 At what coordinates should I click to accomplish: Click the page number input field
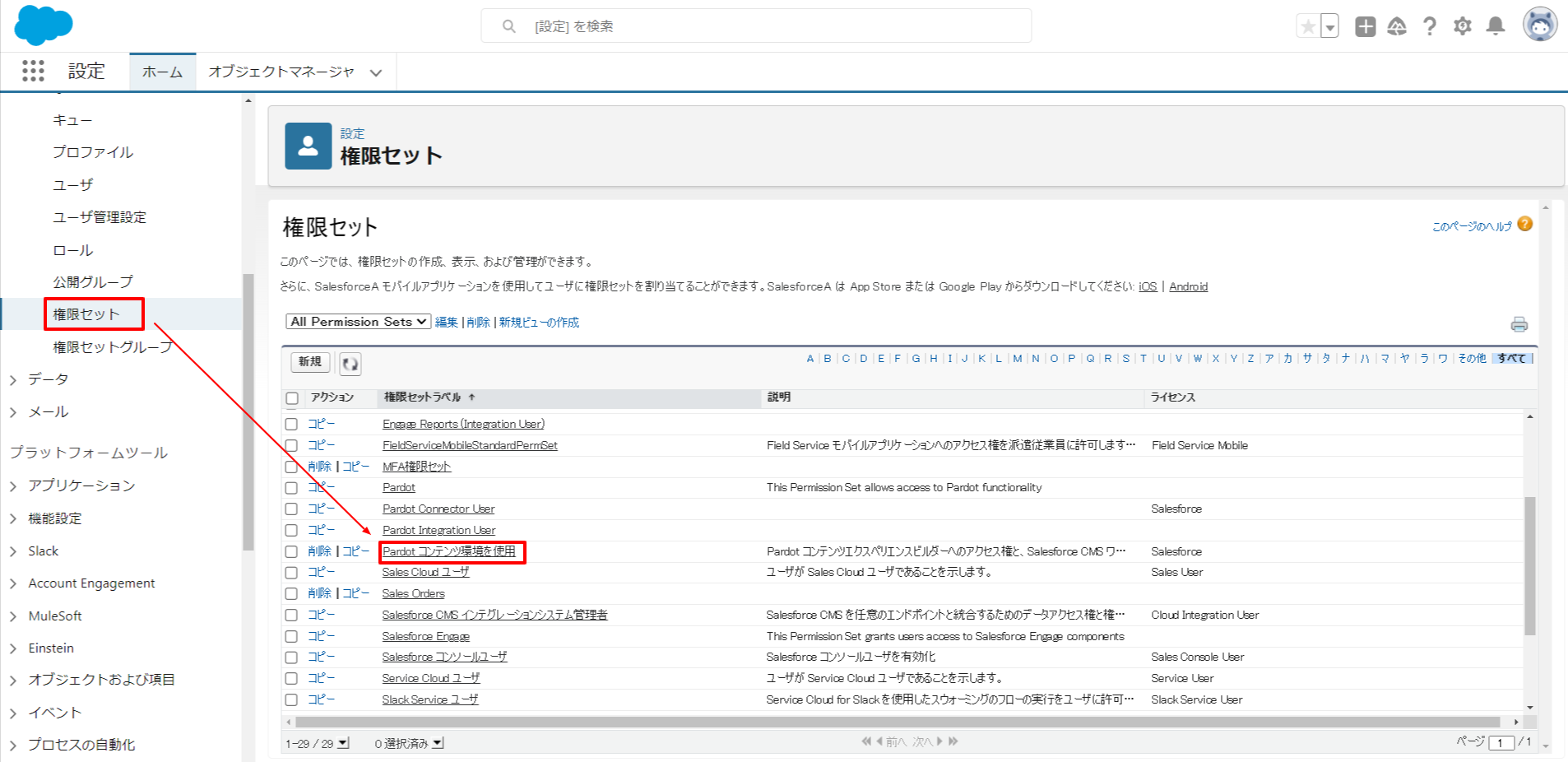tap(1501, 743)
